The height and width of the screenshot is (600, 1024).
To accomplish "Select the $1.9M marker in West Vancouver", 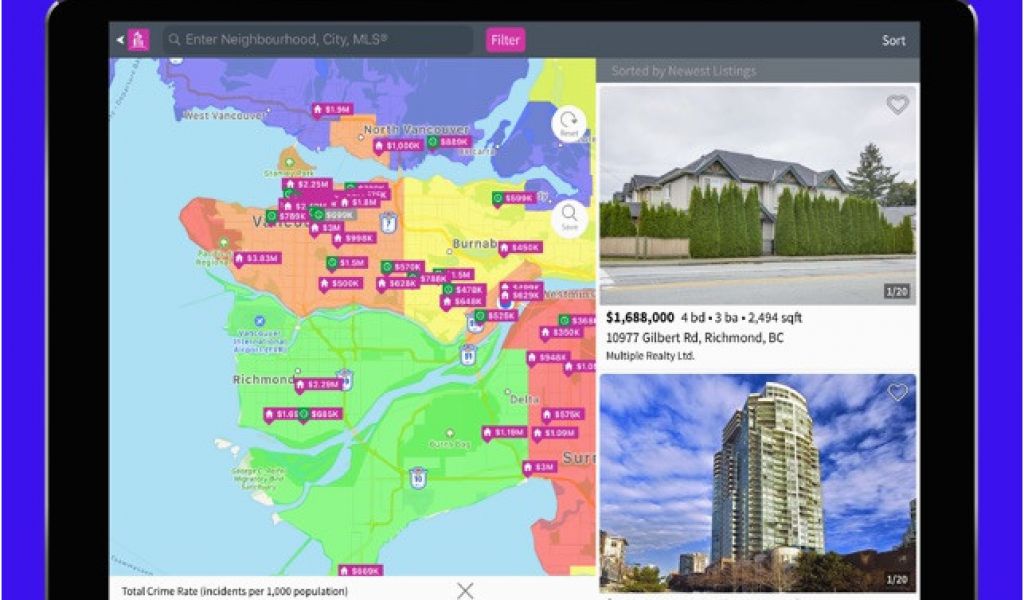I will tap(332, 110).
